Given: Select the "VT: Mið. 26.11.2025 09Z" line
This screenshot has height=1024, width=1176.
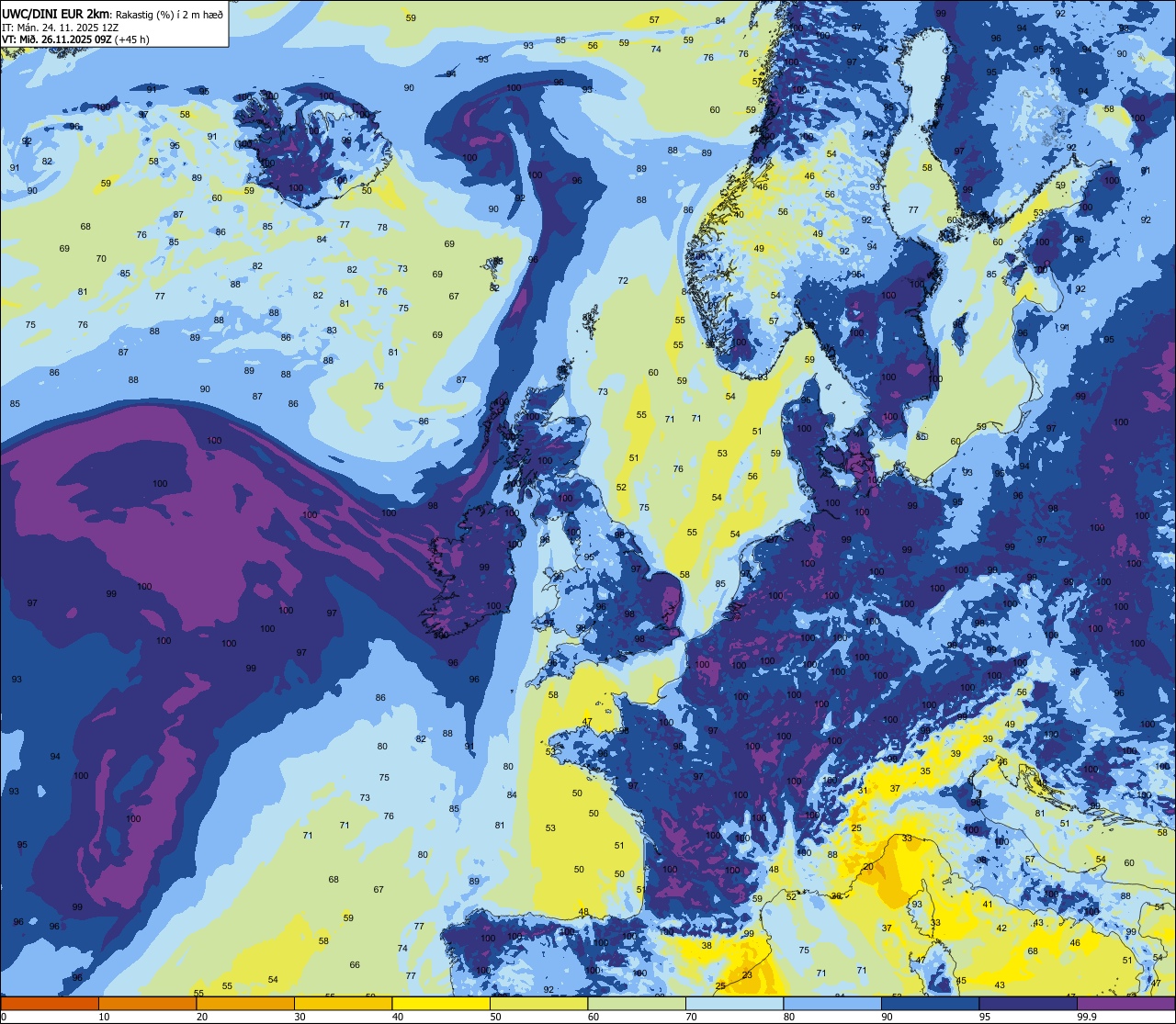Looking at the screenshot, I should click(x=57, y=39).
